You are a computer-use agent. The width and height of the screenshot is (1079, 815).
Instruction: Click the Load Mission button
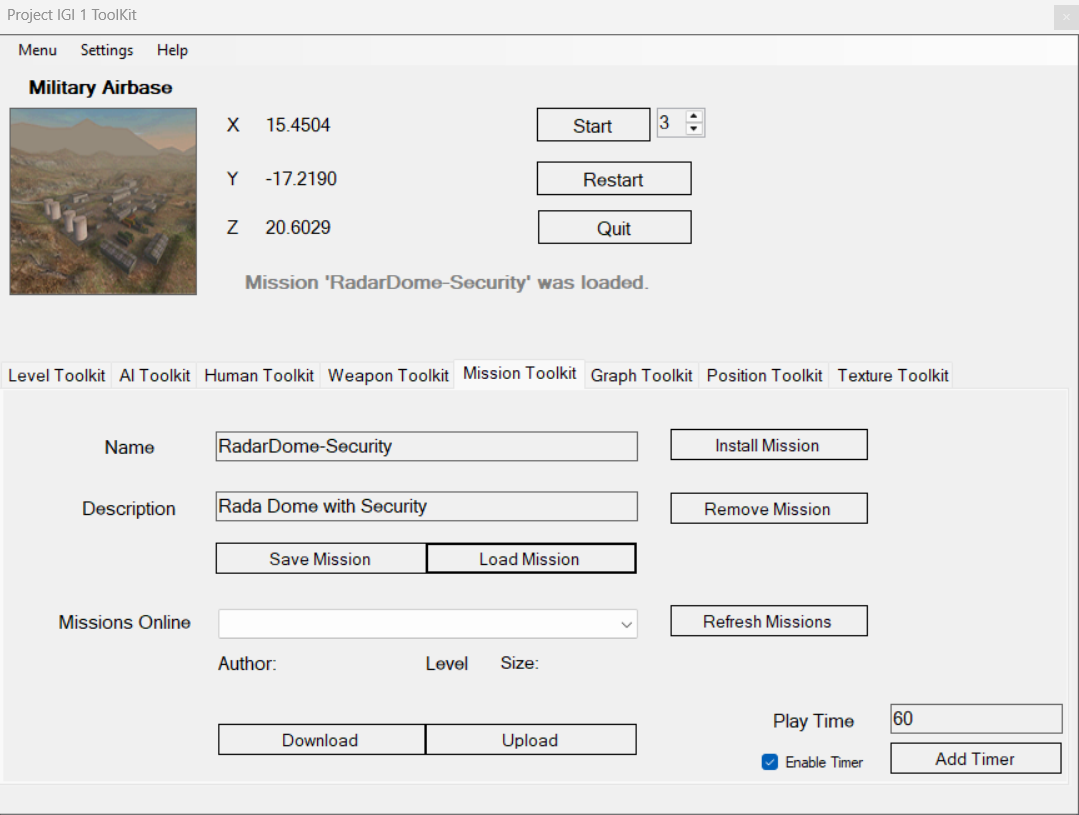point(531,558)
